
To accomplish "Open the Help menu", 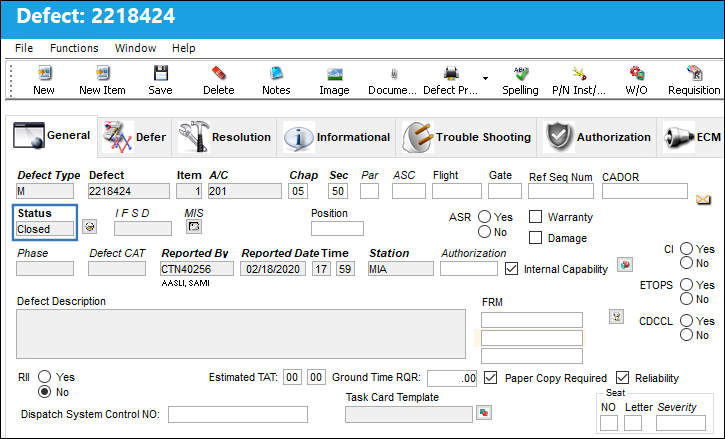I will [x=184, y=48].
